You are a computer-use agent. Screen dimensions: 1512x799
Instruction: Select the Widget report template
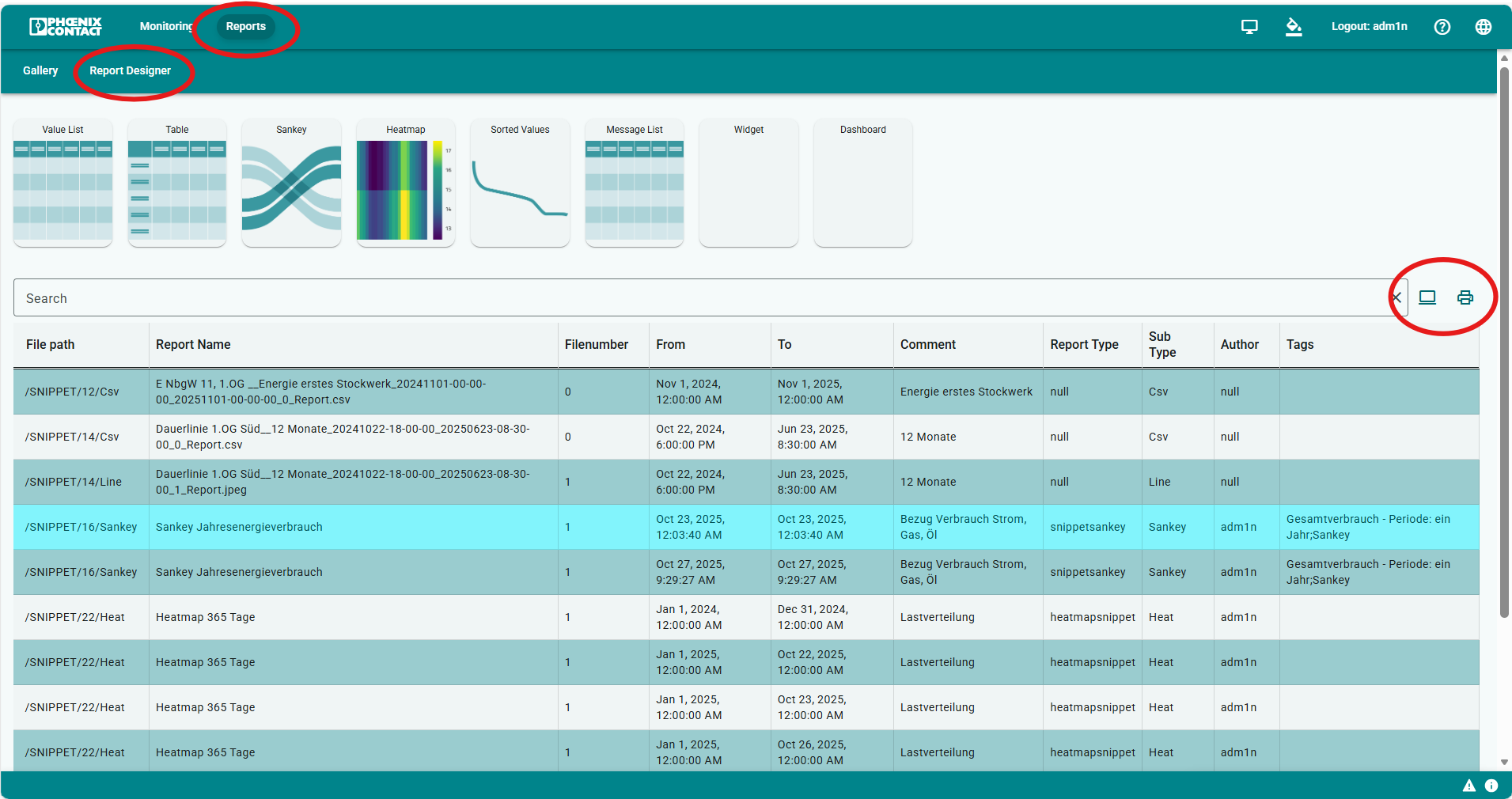pyautogui.click(x=748, y=183)
